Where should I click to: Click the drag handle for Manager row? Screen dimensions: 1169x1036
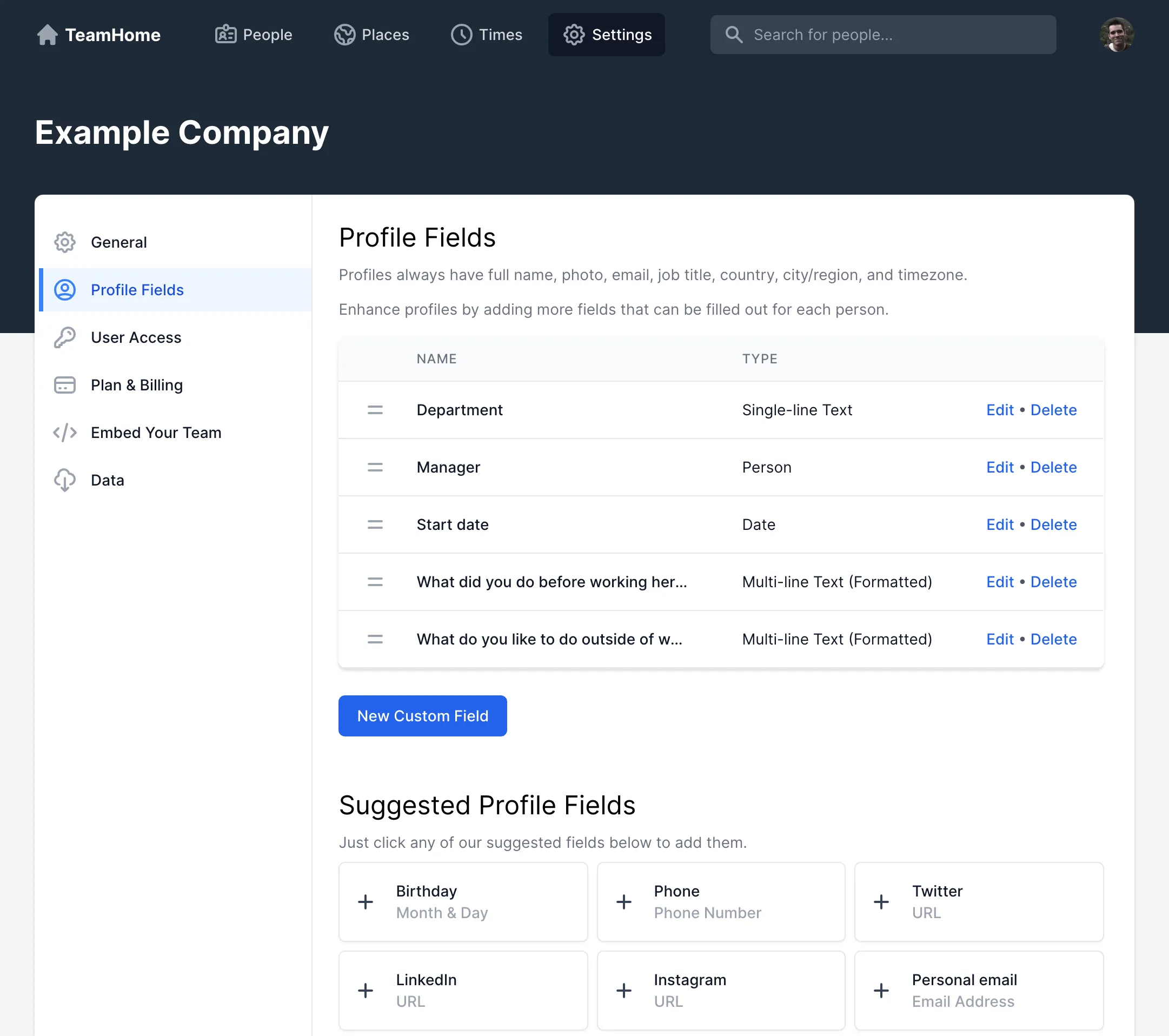tap(375, 467)
